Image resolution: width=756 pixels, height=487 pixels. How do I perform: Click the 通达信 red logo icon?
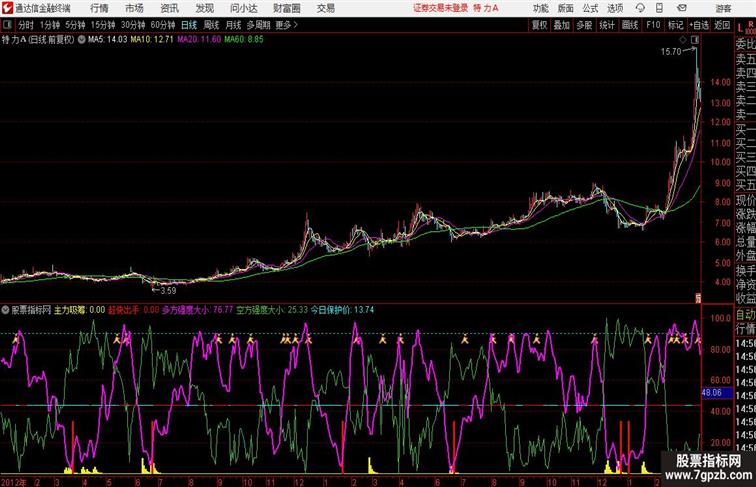point(7,8)
